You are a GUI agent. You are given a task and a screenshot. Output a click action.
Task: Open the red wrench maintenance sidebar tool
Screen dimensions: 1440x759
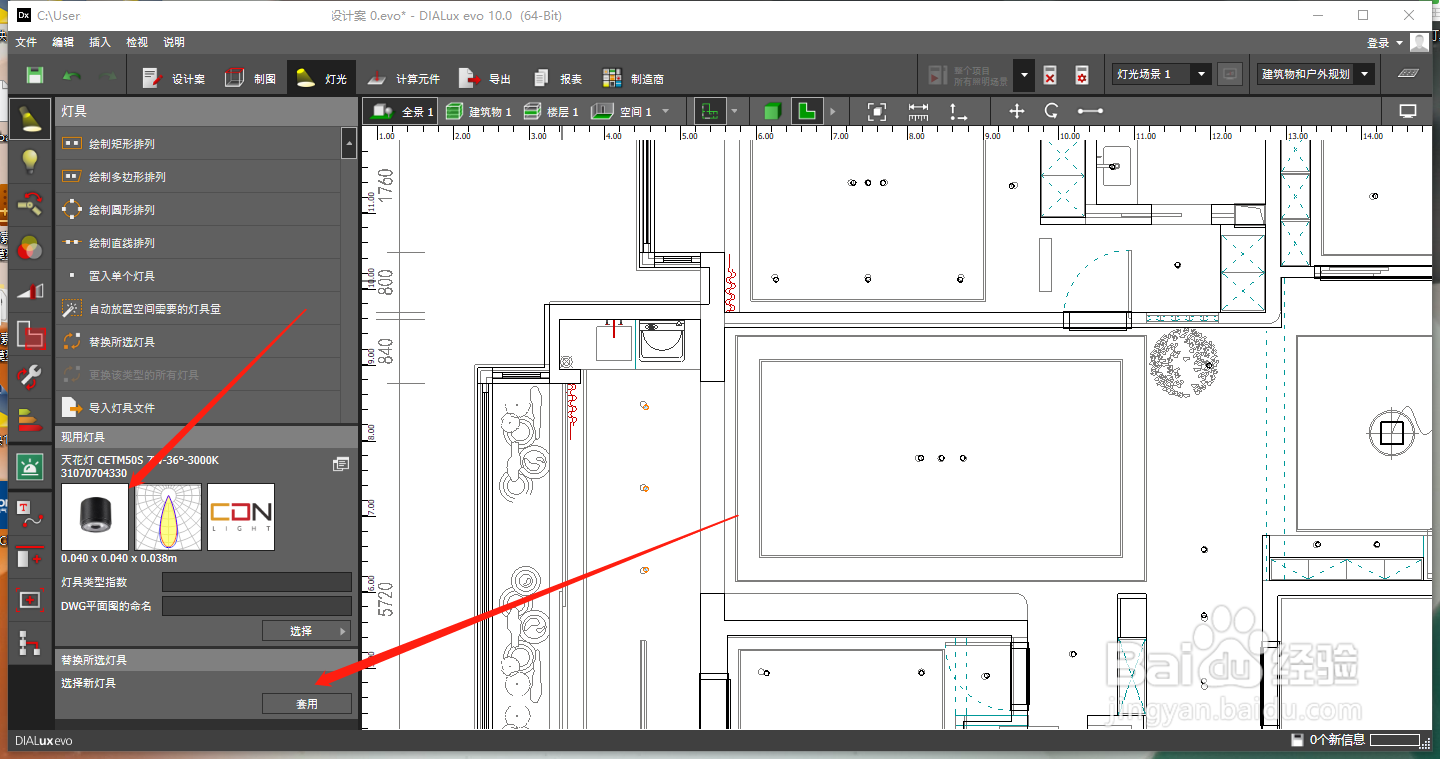click(30, 377)
